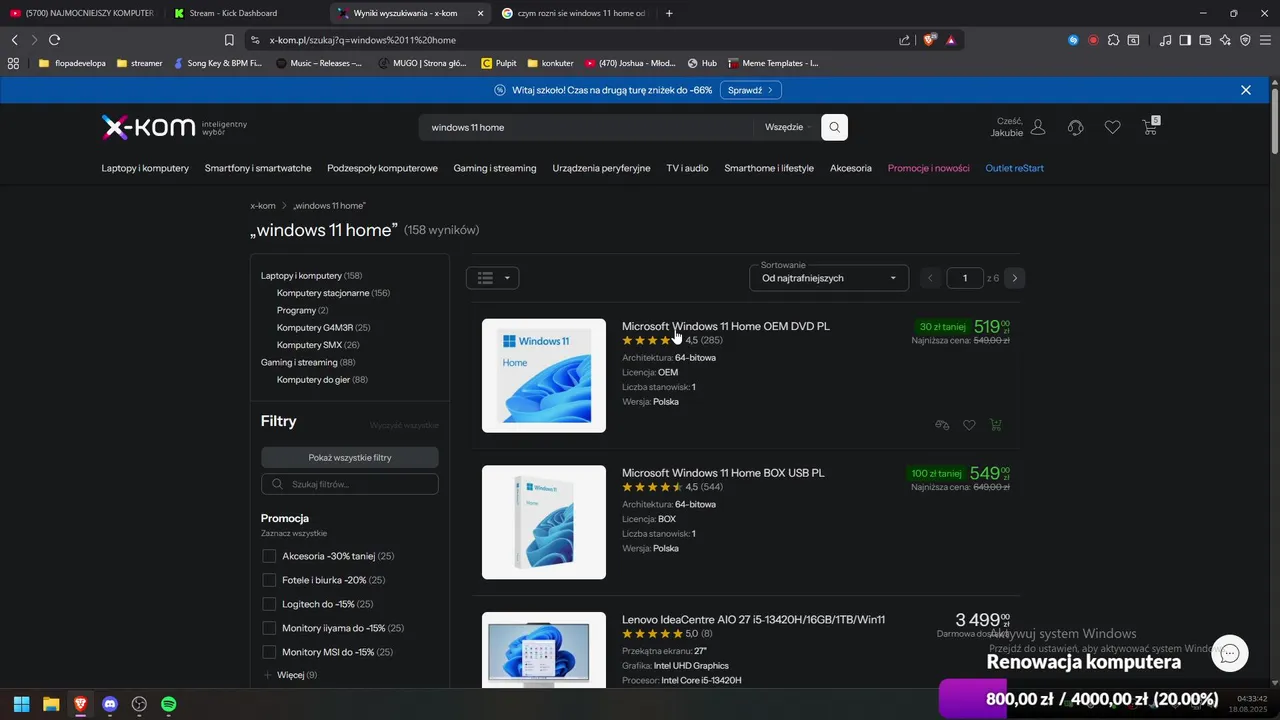Click the Sprawdź button in promo banner
This screenshot has height=720, width=1280.
[x=751, y=90]
